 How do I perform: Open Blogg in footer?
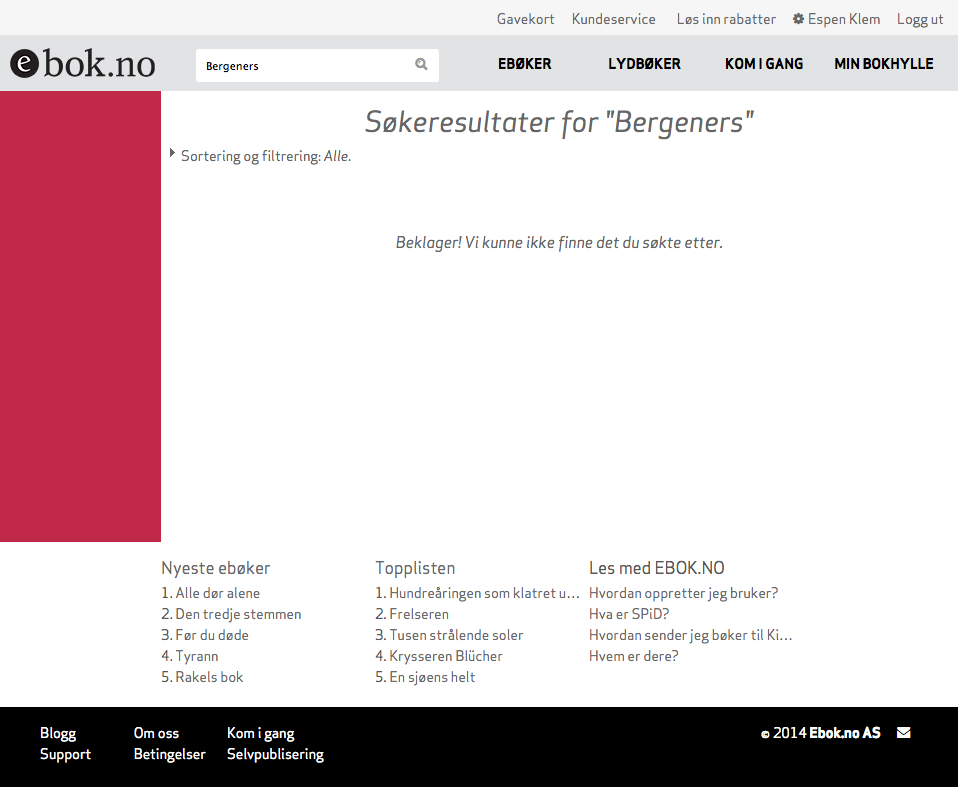point(58,733)
